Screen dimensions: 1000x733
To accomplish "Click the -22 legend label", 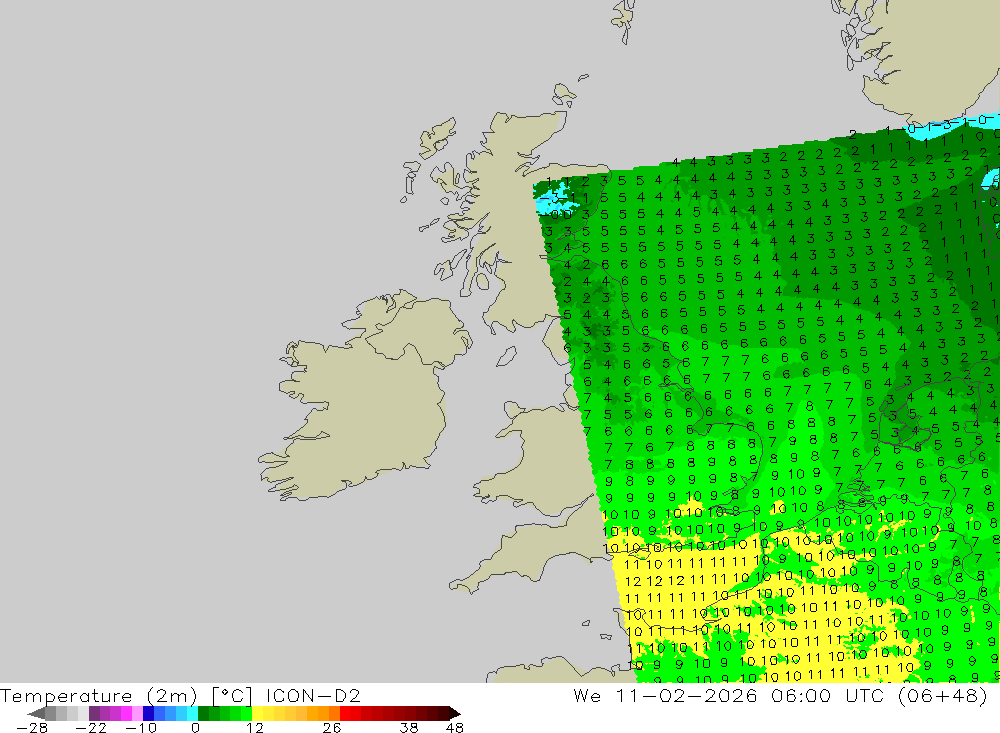I will [91, 728].
